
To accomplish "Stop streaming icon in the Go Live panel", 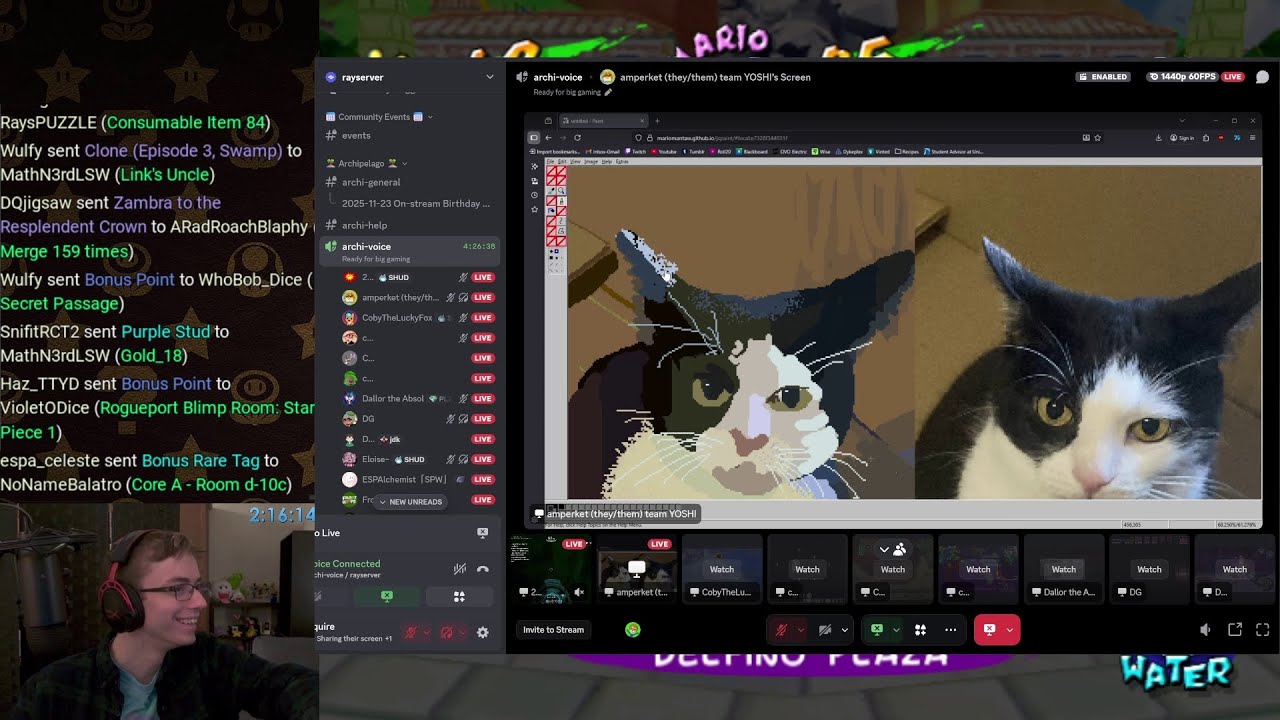I will [x=483, y=533].
